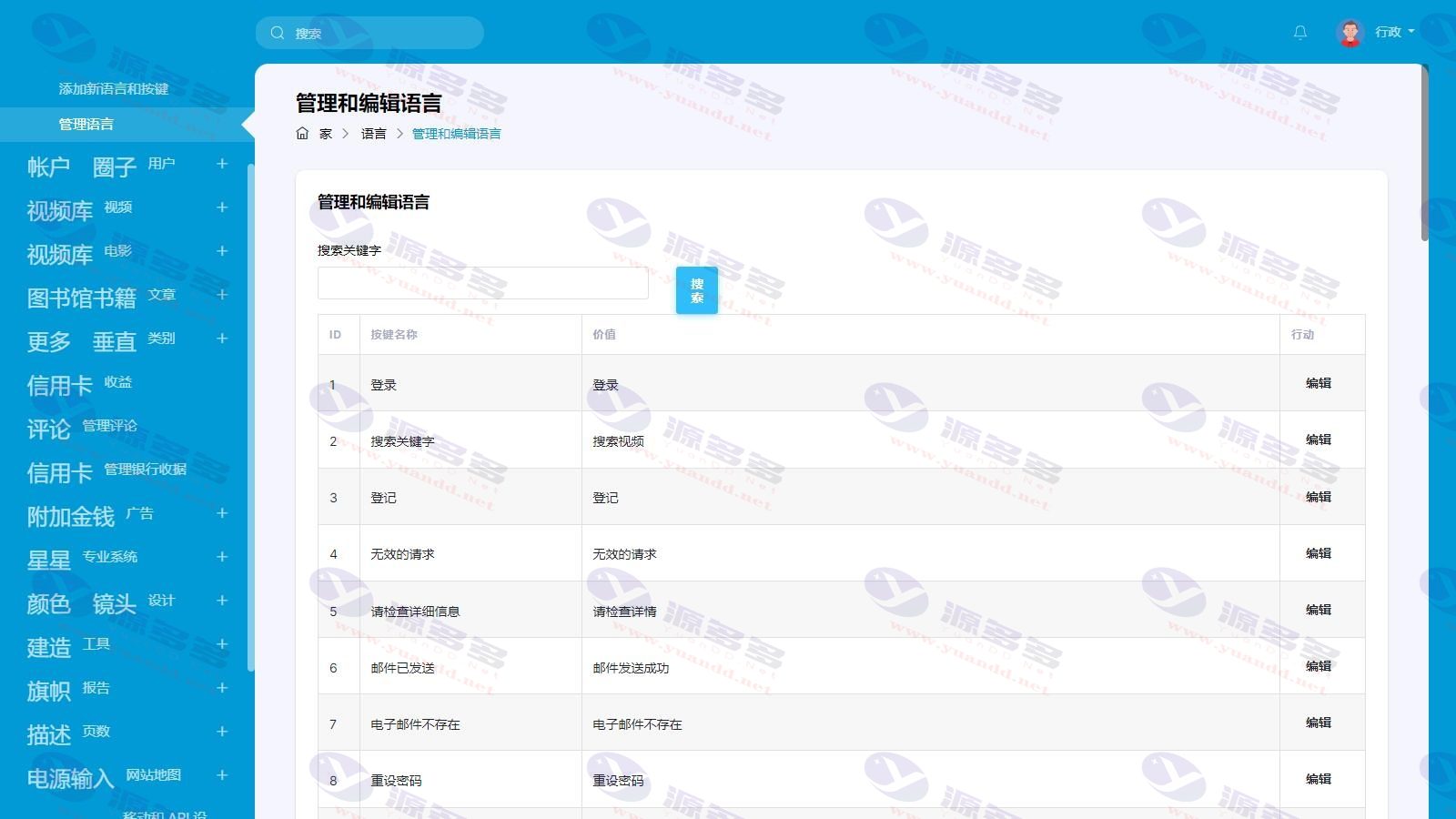Open the 行政 user dropdown
The image size is (1456, 819).
1394,32
